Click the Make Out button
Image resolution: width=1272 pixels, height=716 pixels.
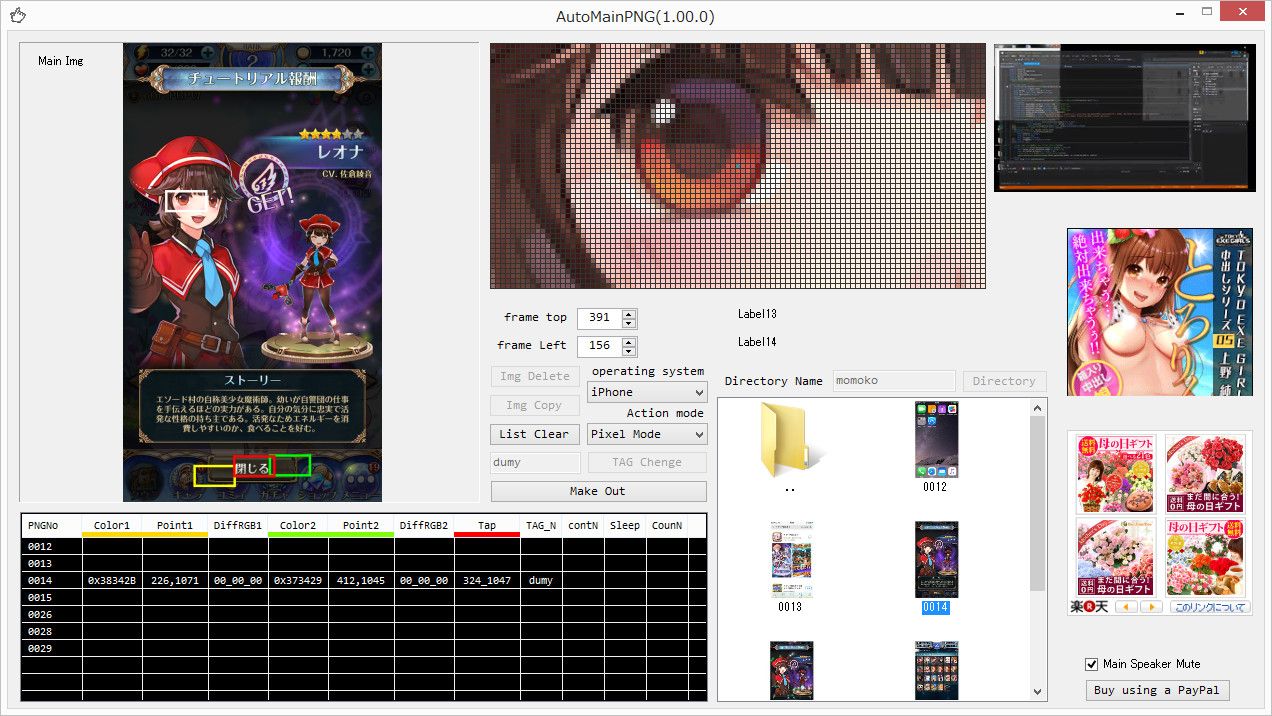[x=598, y=491]
